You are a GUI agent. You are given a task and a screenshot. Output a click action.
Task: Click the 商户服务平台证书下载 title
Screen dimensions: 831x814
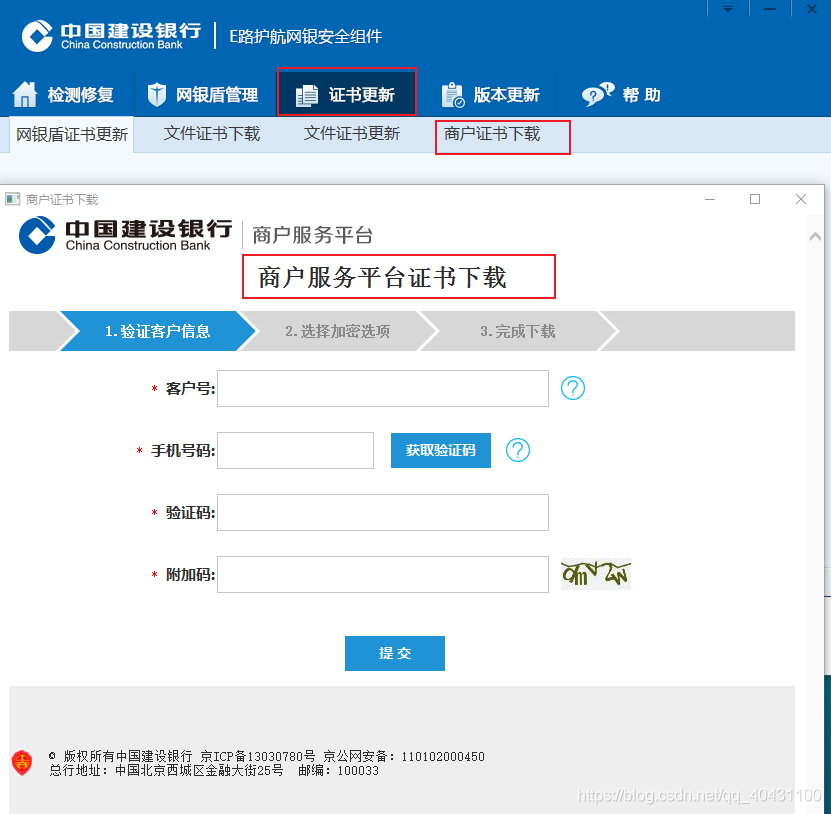tap(383, 278)
